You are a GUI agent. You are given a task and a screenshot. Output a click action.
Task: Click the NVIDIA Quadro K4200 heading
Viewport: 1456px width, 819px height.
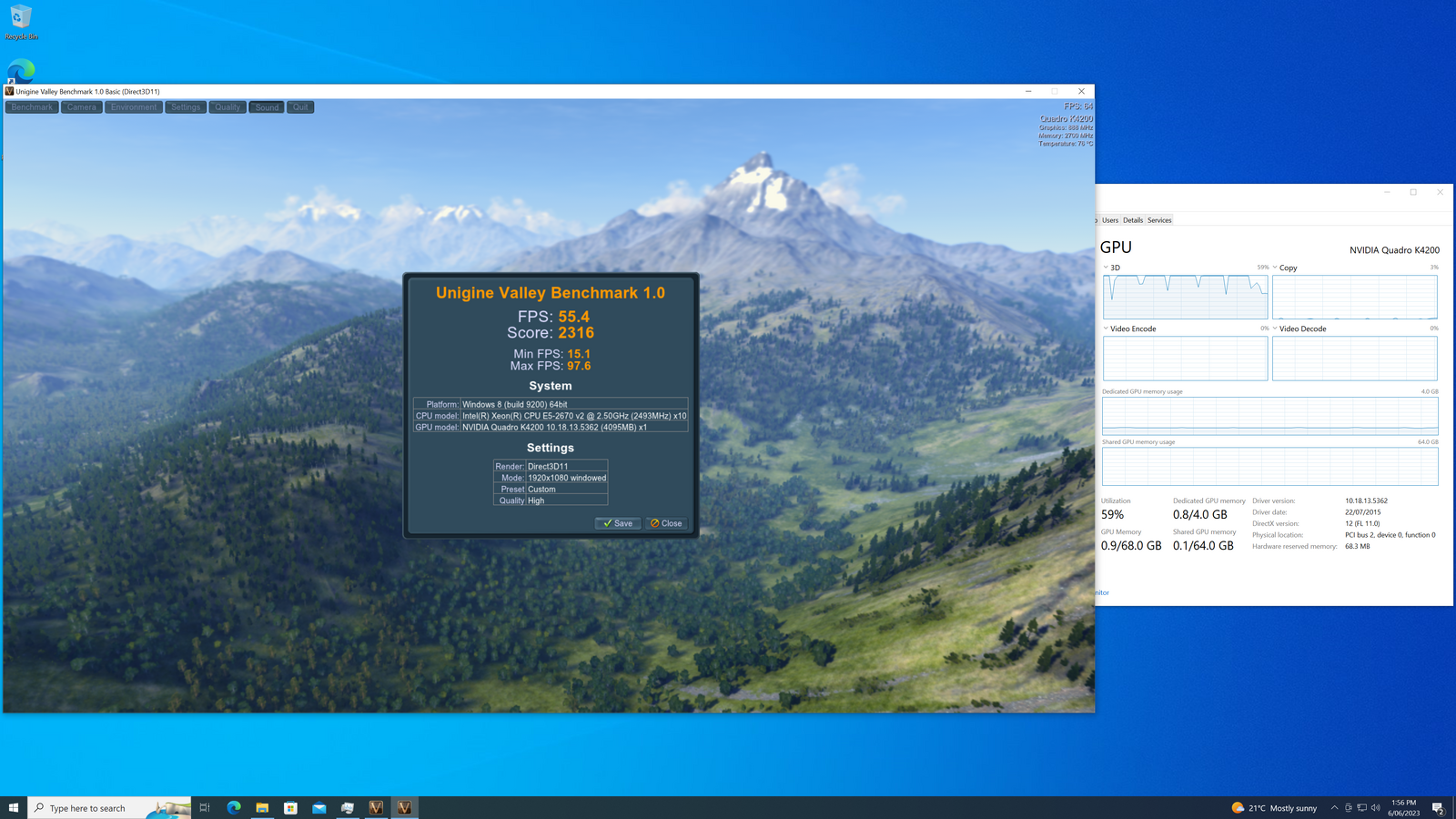[x=1394, y=250]
